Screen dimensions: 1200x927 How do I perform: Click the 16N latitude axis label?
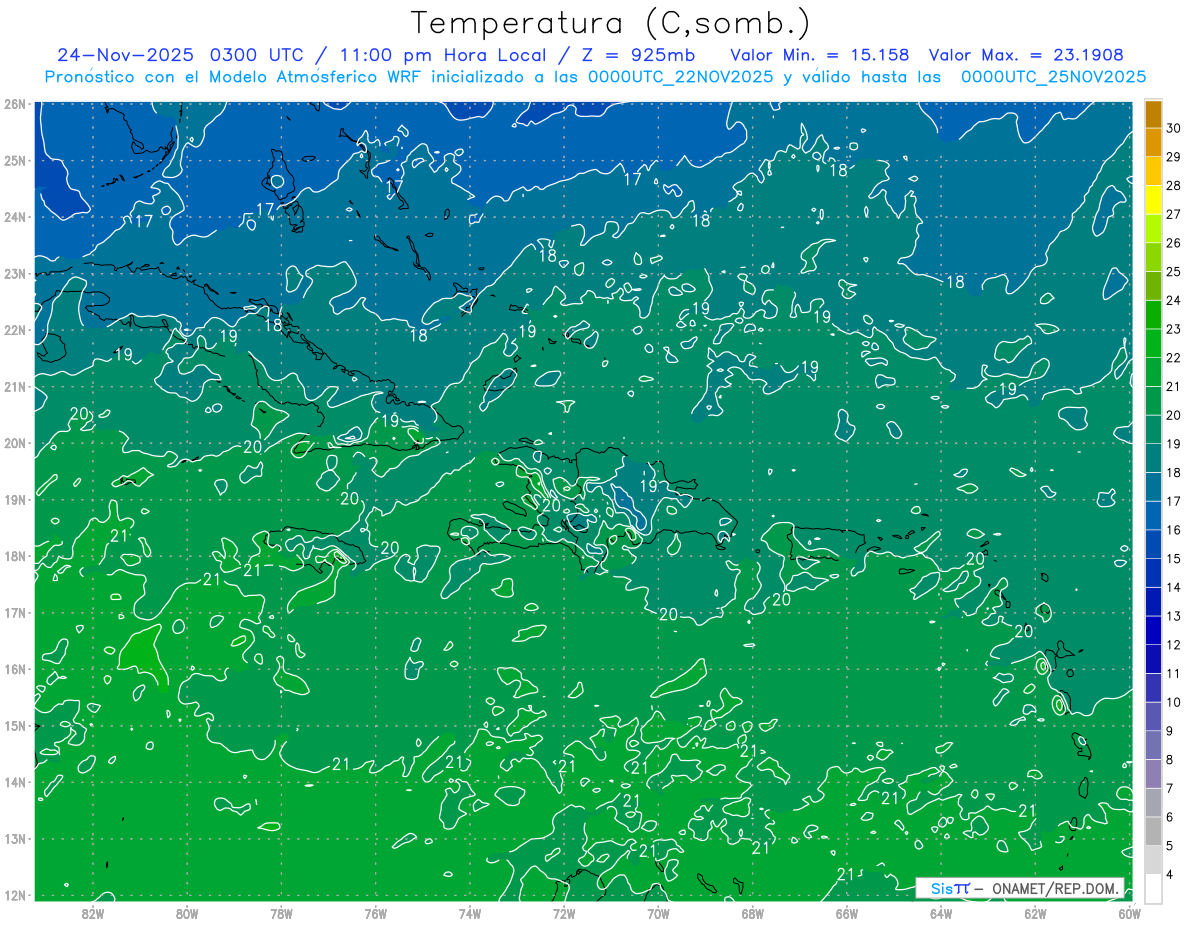(x=14, y=669)
